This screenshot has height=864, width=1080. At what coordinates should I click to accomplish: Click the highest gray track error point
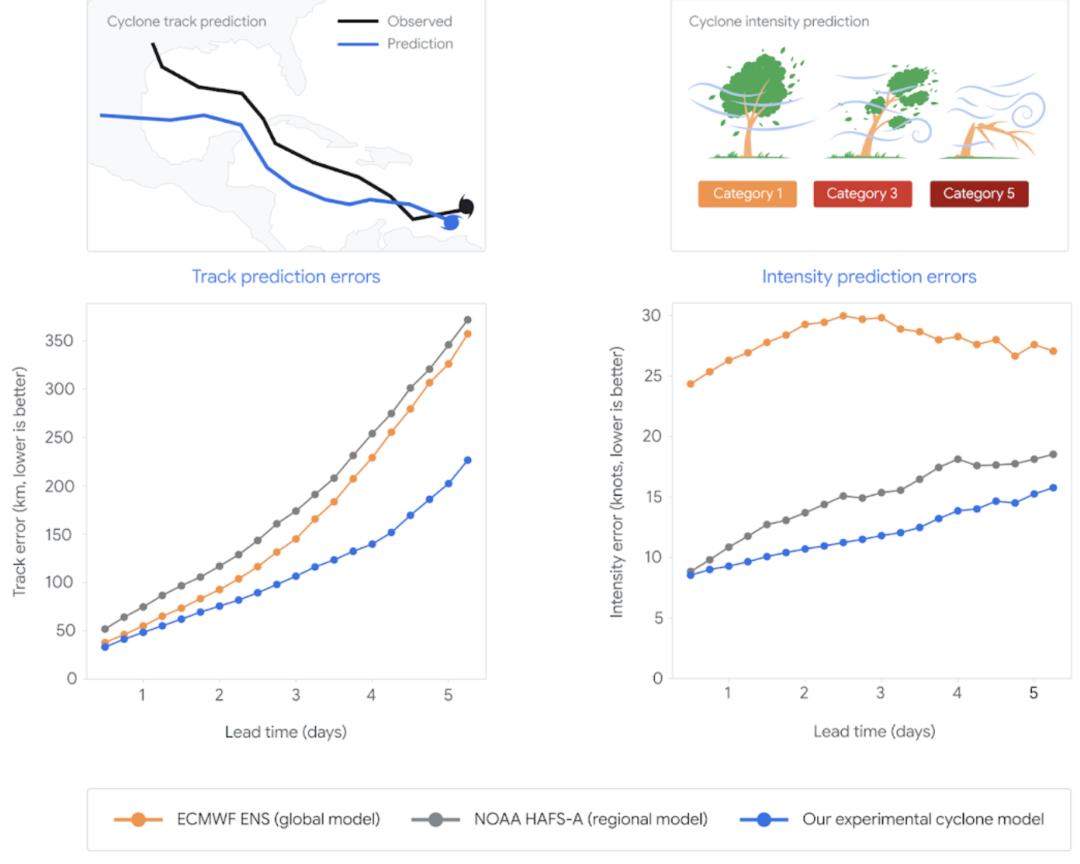[468, 320]
